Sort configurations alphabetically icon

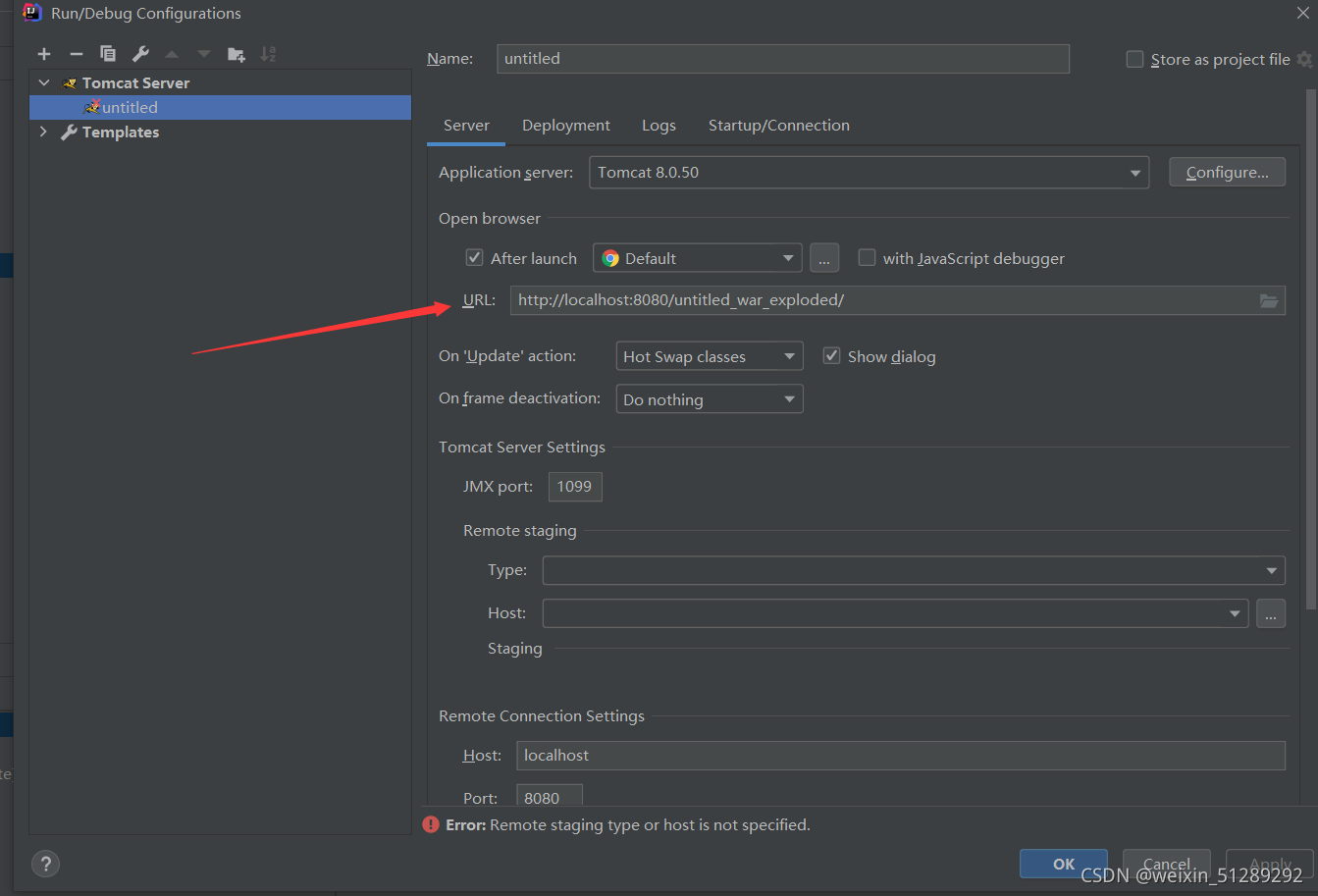click(x=268, y=54)
